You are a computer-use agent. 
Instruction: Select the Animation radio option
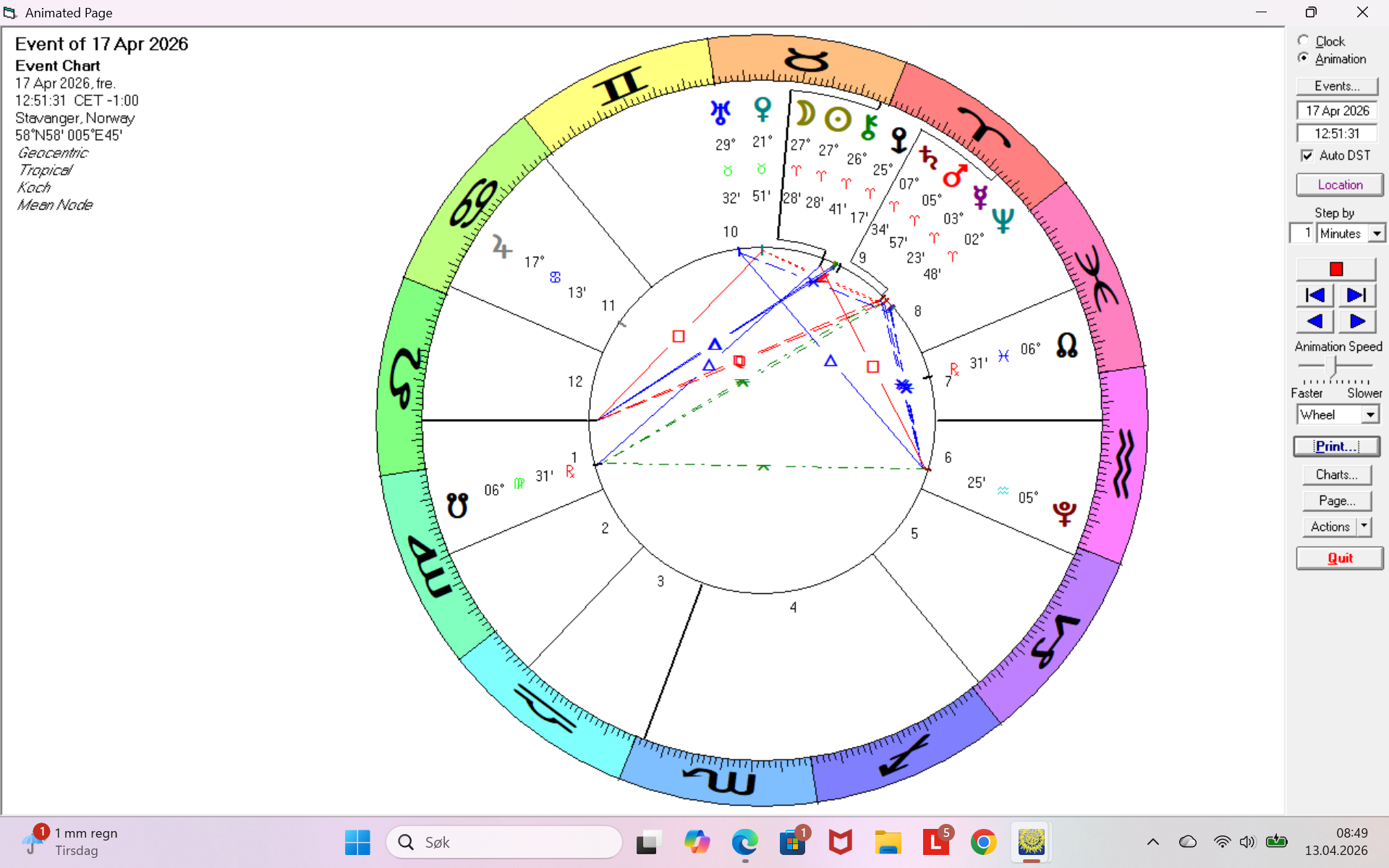tap(1304, 58)
